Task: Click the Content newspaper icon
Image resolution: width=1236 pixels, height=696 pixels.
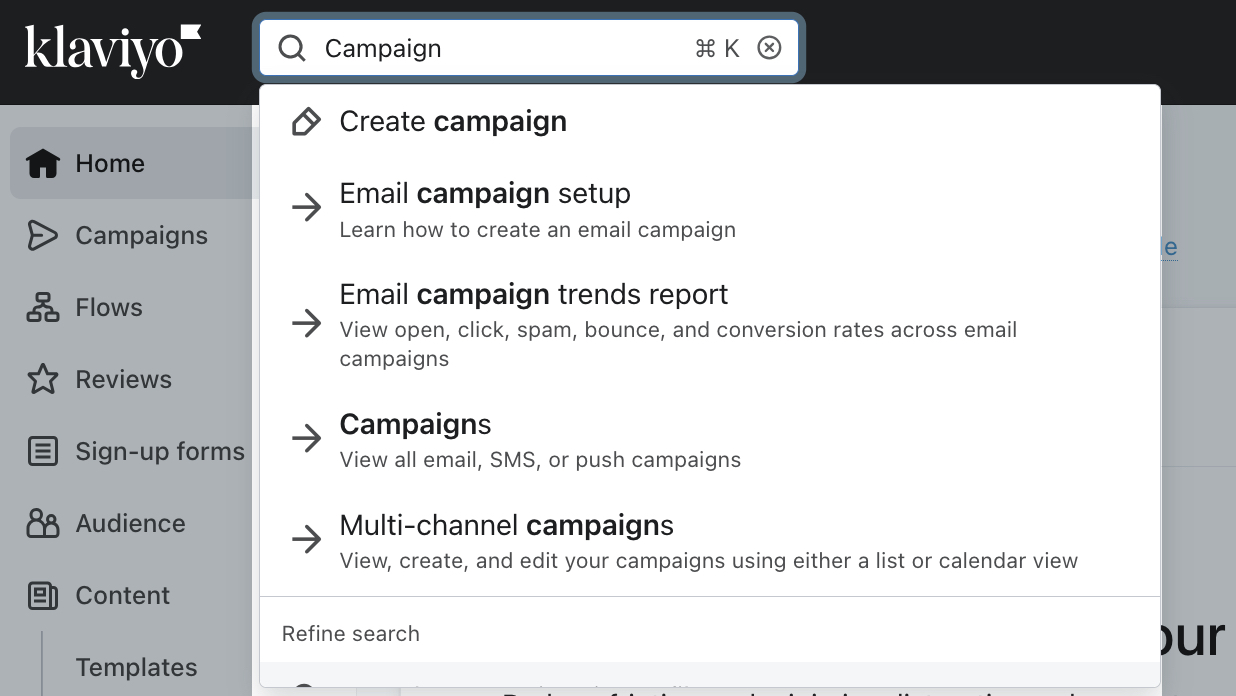Action: click(x=43, y=596)
